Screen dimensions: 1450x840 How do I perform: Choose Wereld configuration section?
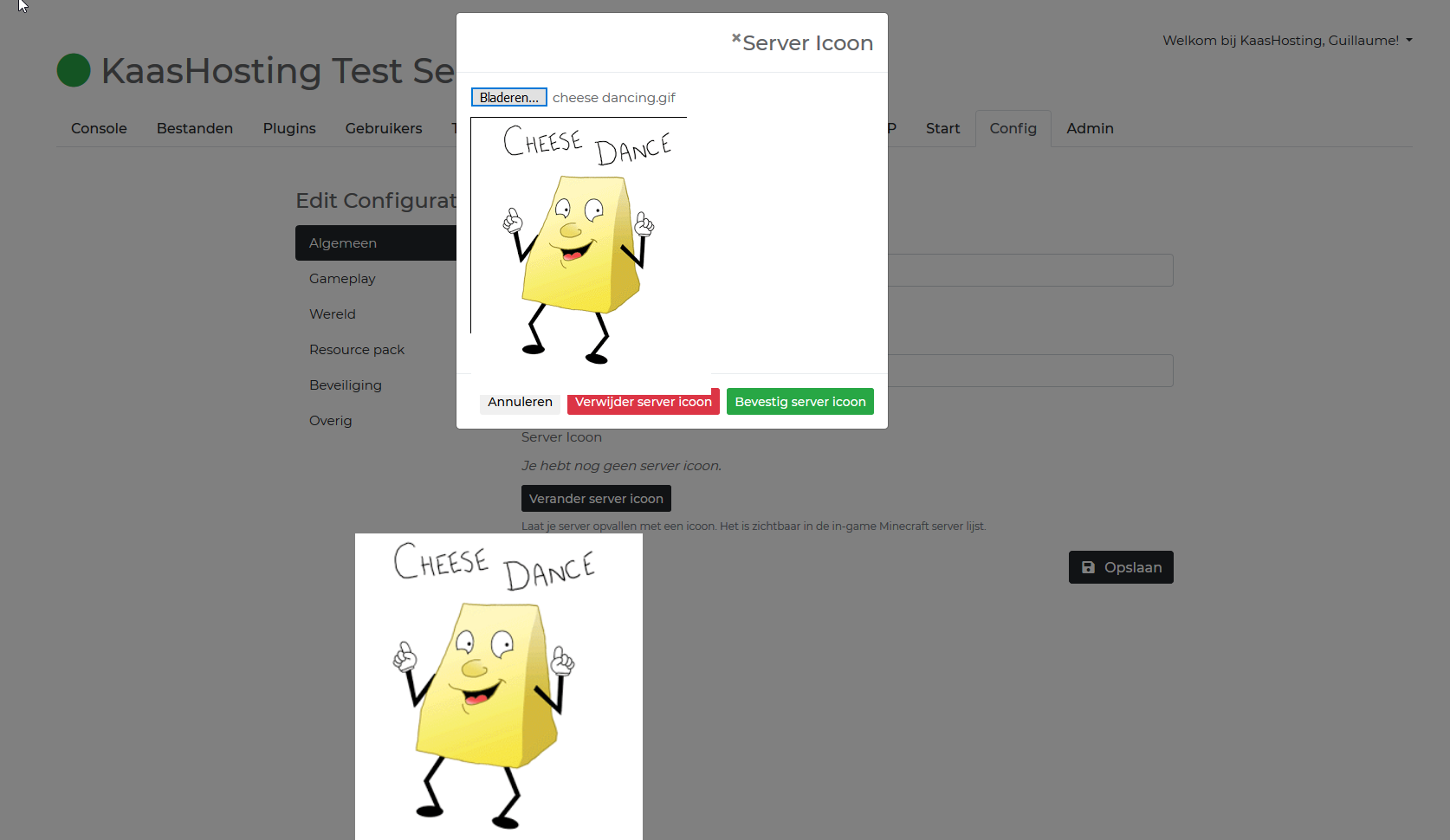point(333,314)
